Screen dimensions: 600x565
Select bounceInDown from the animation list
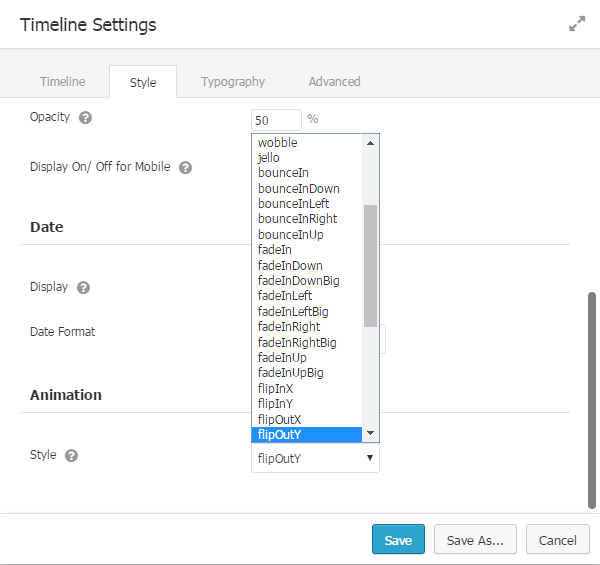point(298,188)
